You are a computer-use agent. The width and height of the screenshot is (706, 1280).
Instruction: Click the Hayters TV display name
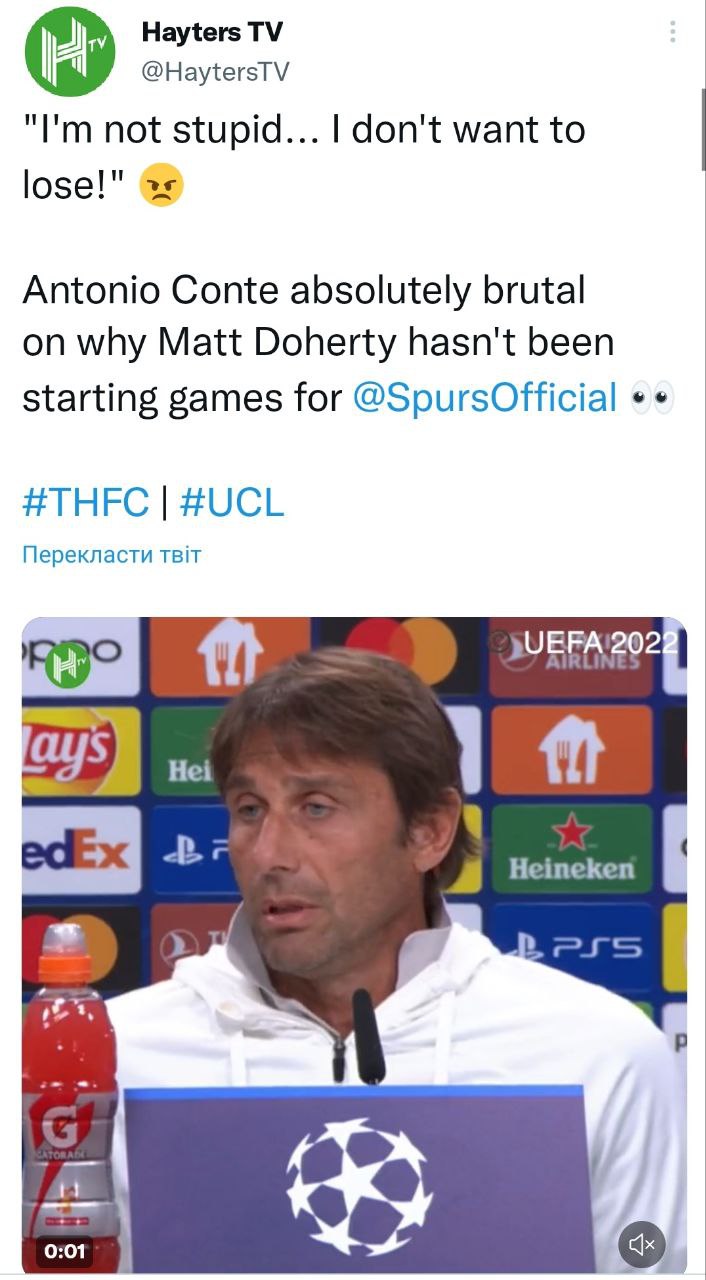point(212,32)
